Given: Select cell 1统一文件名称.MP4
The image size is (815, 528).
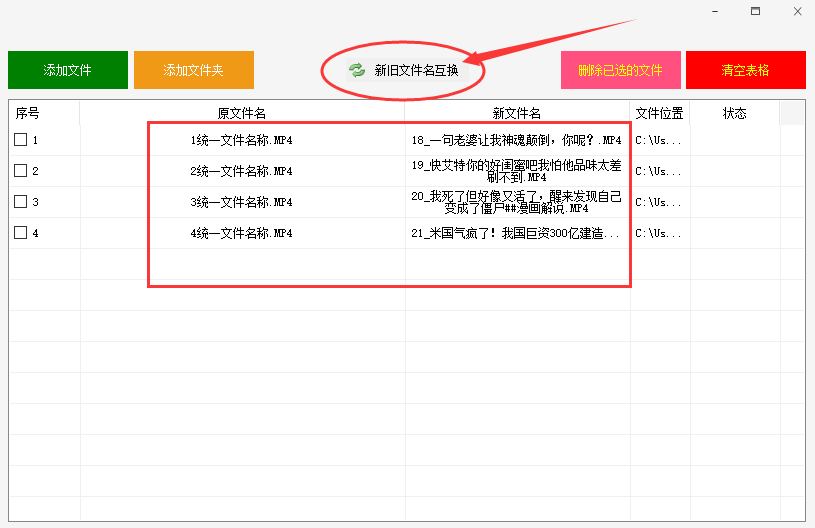Looking at the screenshot, I should (x=242, y=140).
